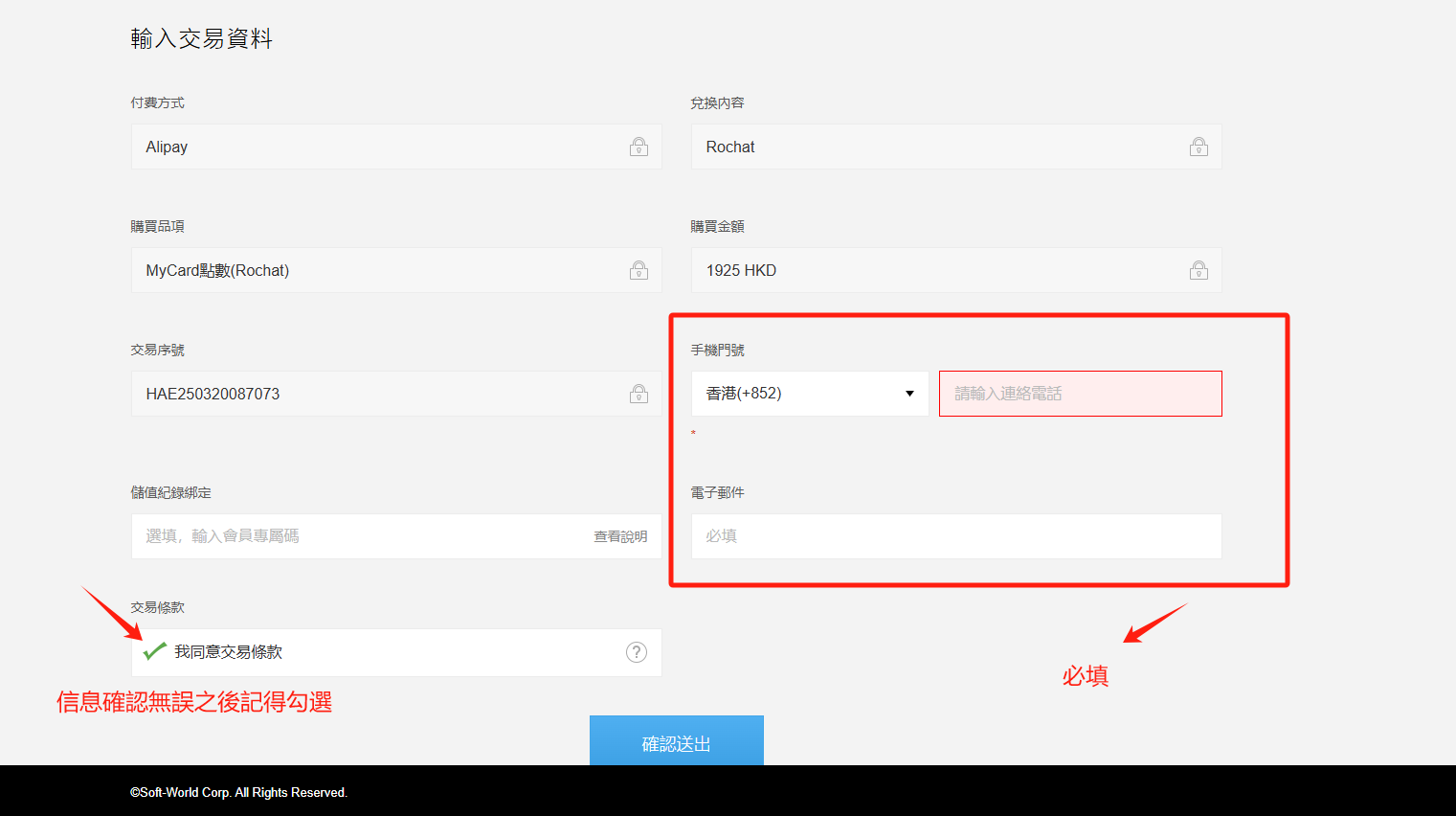Screen dimensions: 1456x816
Task: Click the lock icon beside HAE250320087073
Action: [638, 394]
